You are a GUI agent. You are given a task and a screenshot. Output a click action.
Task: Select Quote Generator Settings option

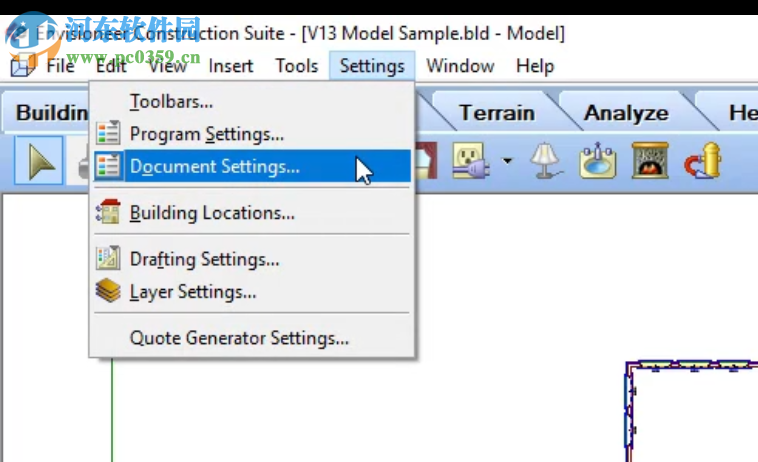(x=239, y=338)
